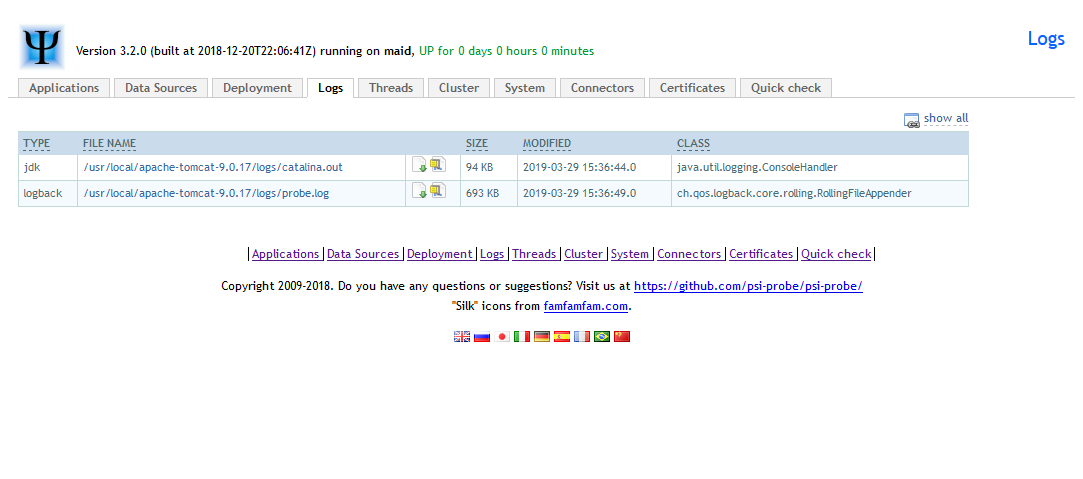Screen dimensions: 1083x479
Task: Click the view log icon for probe.log
Action: coord(437,191)
